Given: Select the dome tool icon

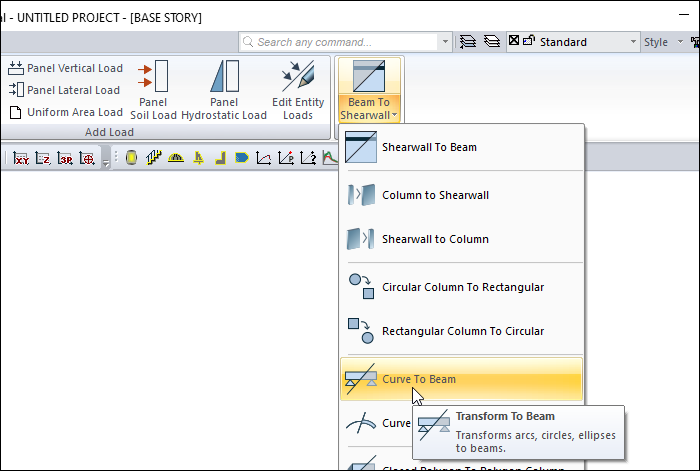Looking at the screenshot, I should point(176,158).
